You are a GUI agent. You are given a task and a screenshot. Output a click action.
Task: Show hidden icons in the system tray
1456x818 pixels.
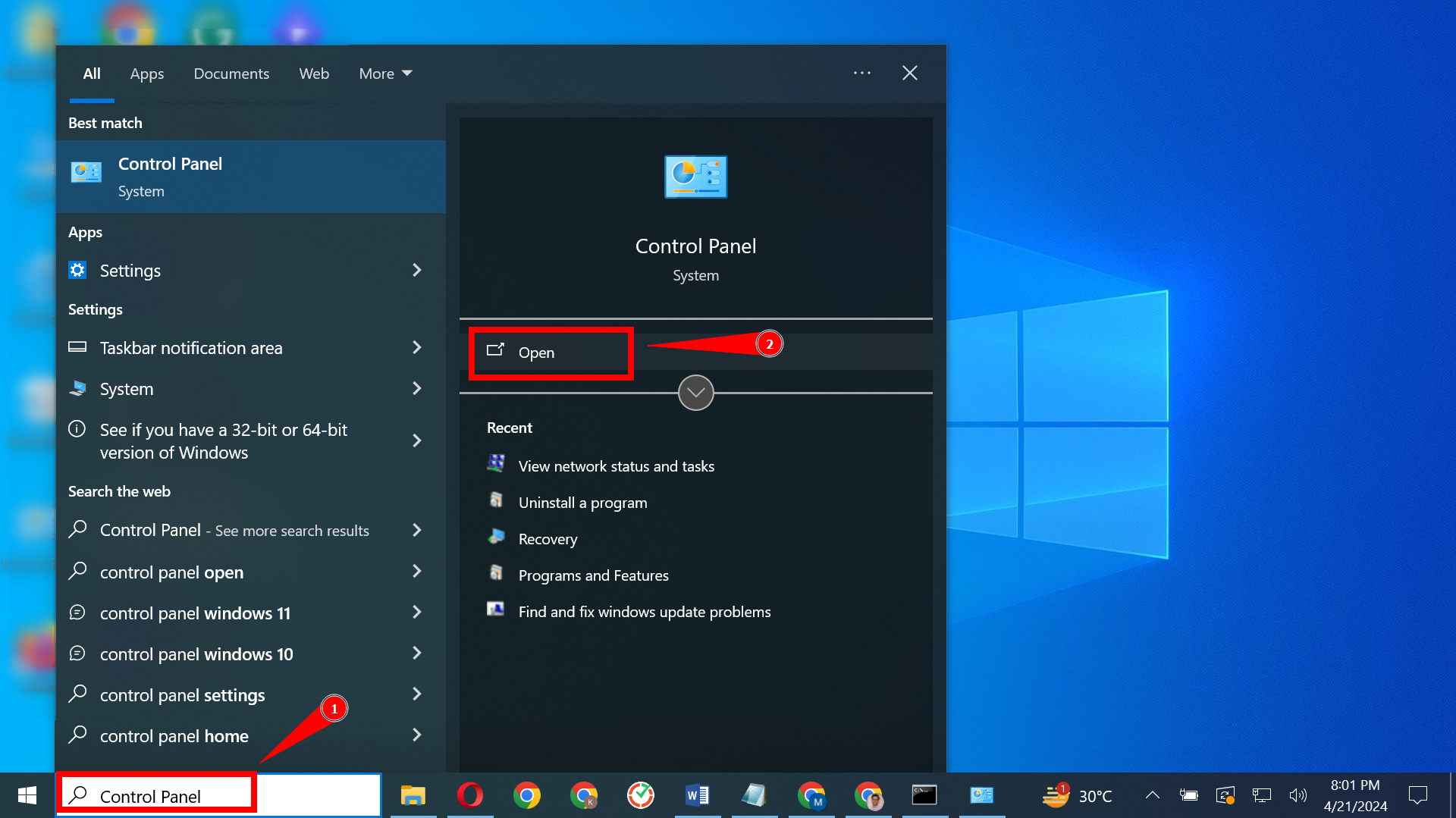tap(1152, 795)
